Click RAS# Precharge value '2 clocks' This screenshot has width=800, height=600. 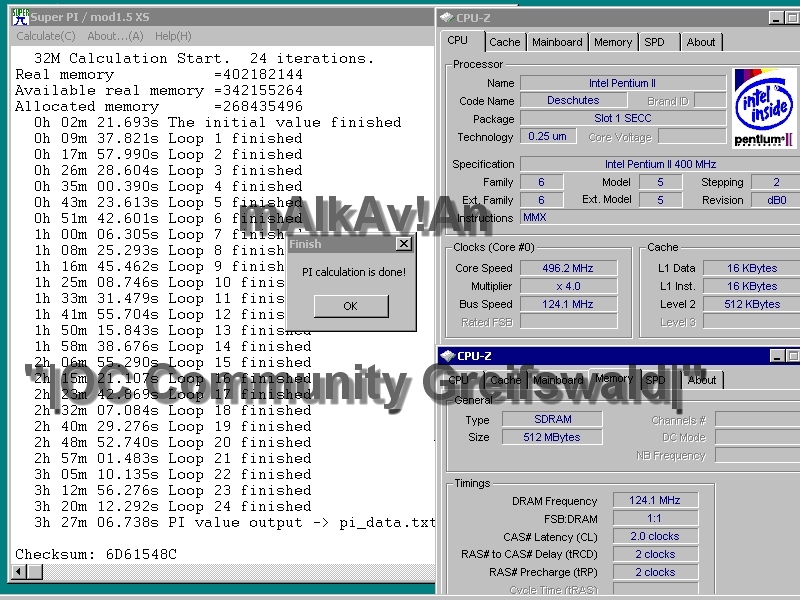[655, 572]
